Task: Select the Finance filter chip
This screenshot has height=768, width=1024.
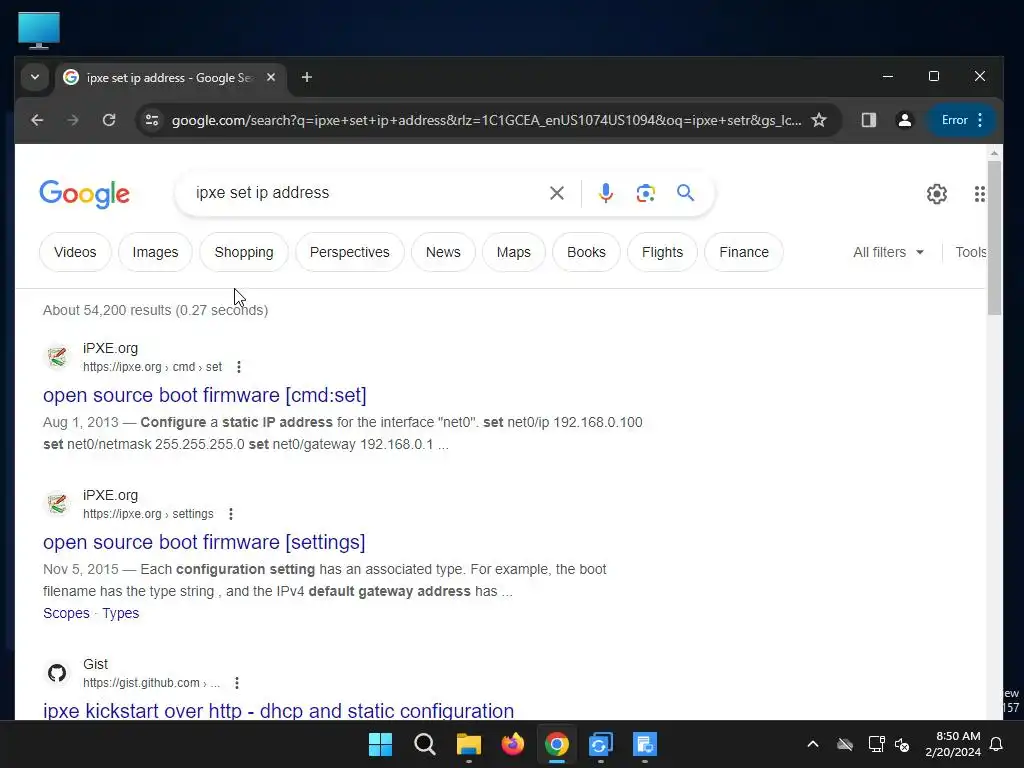Action: pos(744,252)
